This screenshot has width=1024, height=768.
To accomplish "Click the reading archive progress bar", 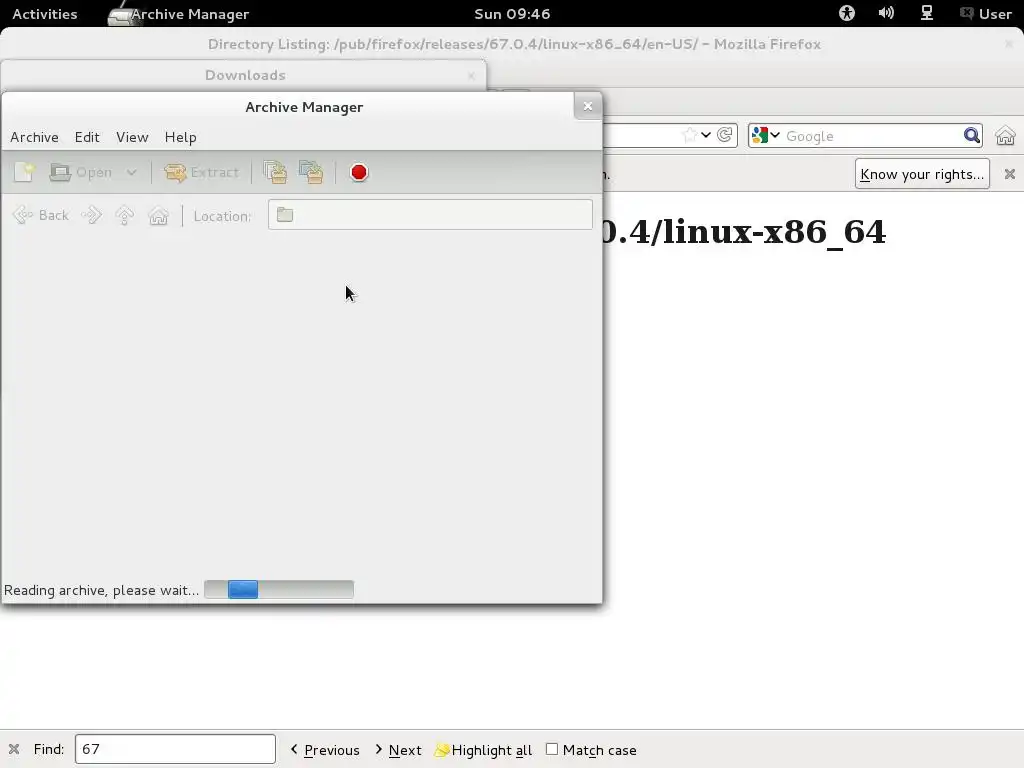I will pyautogui.click(x=279, y=590).
